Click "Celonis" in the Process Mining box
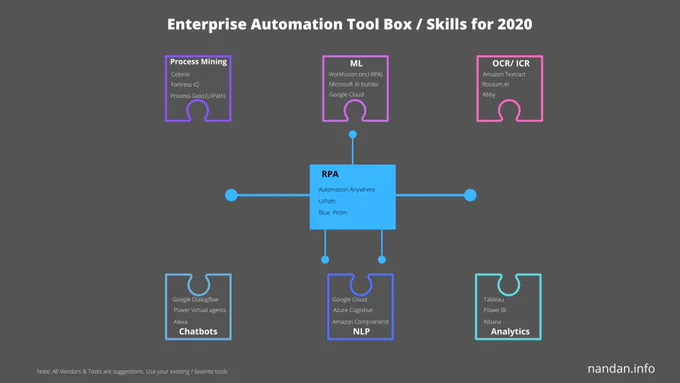Screen dimensions: 680x383 pyautogui.click(x=180, y=74)
